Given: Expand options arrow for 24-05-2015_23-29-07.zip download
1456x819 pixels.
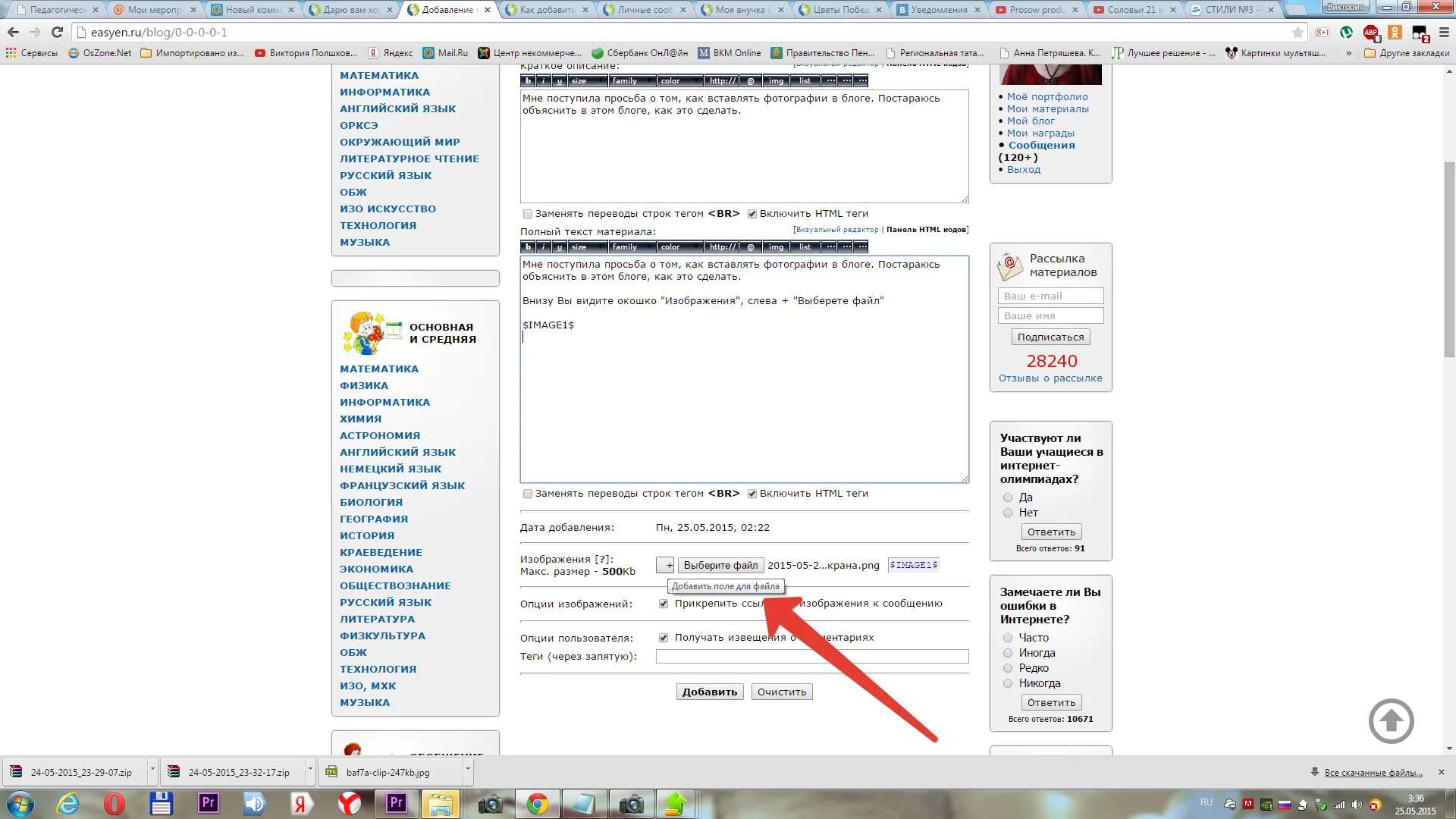Looking at the screenshot, I should coord(152,770).
